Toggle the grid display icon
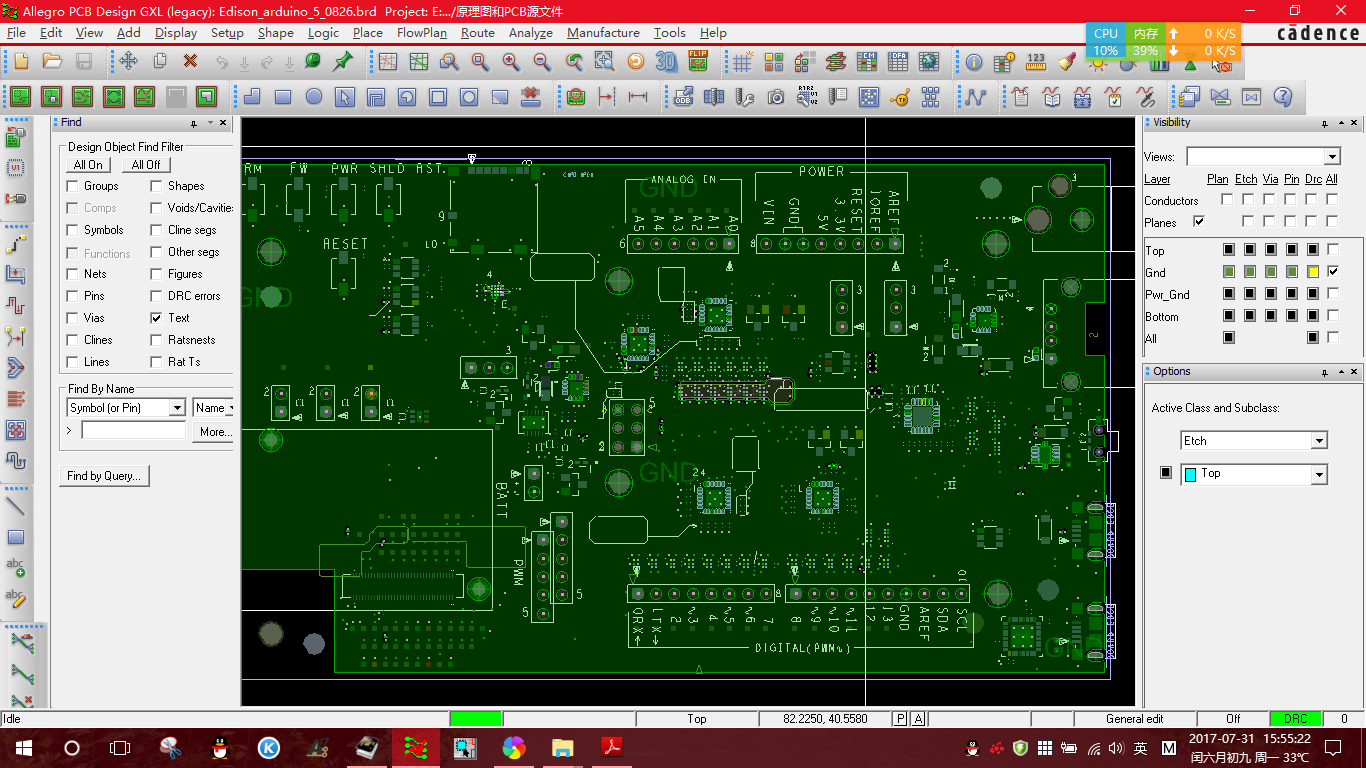This screenshot has width=1366, height=768. click(x=742, y=62)
